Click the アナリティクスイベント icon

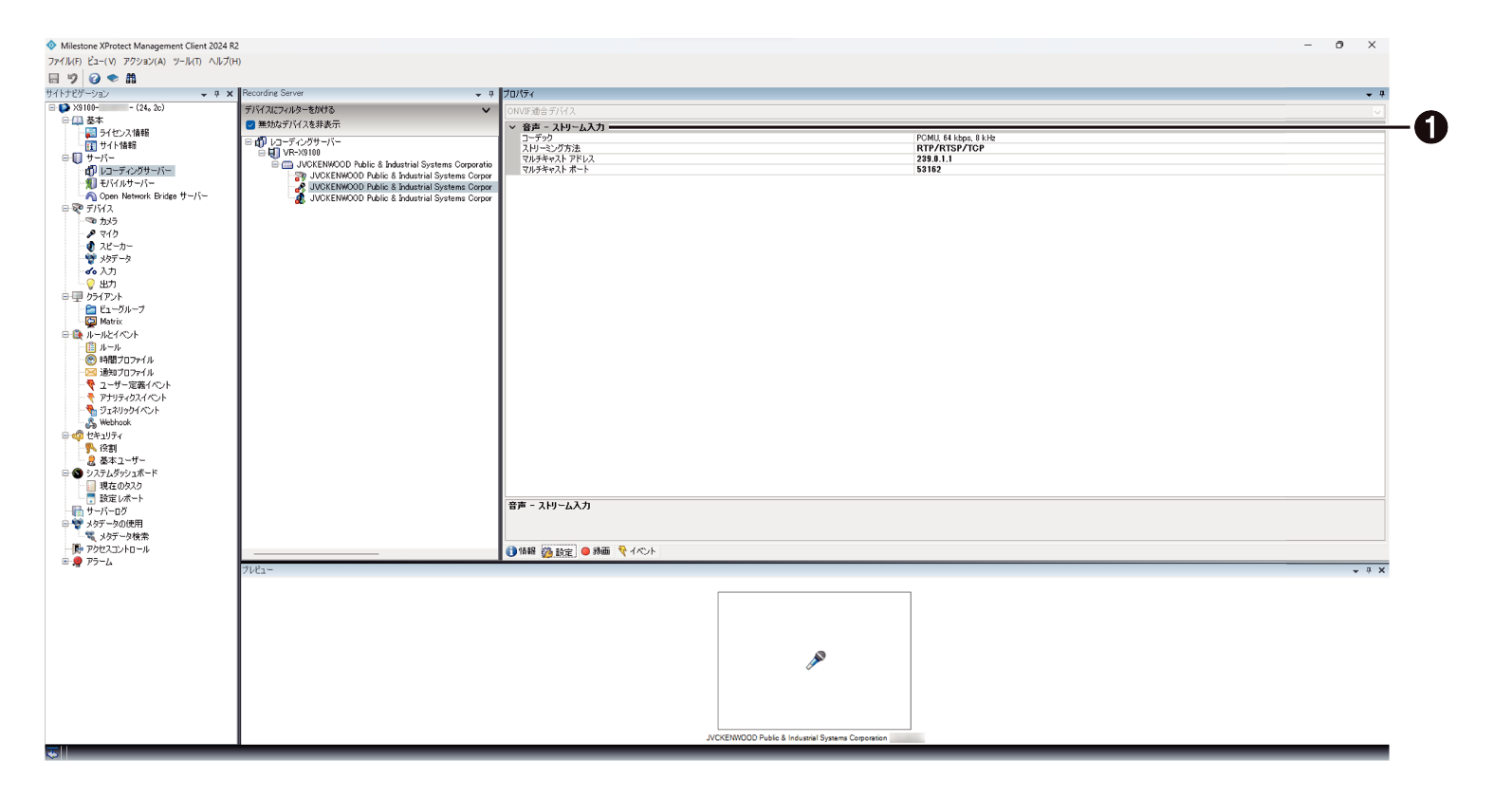(91, 398)
